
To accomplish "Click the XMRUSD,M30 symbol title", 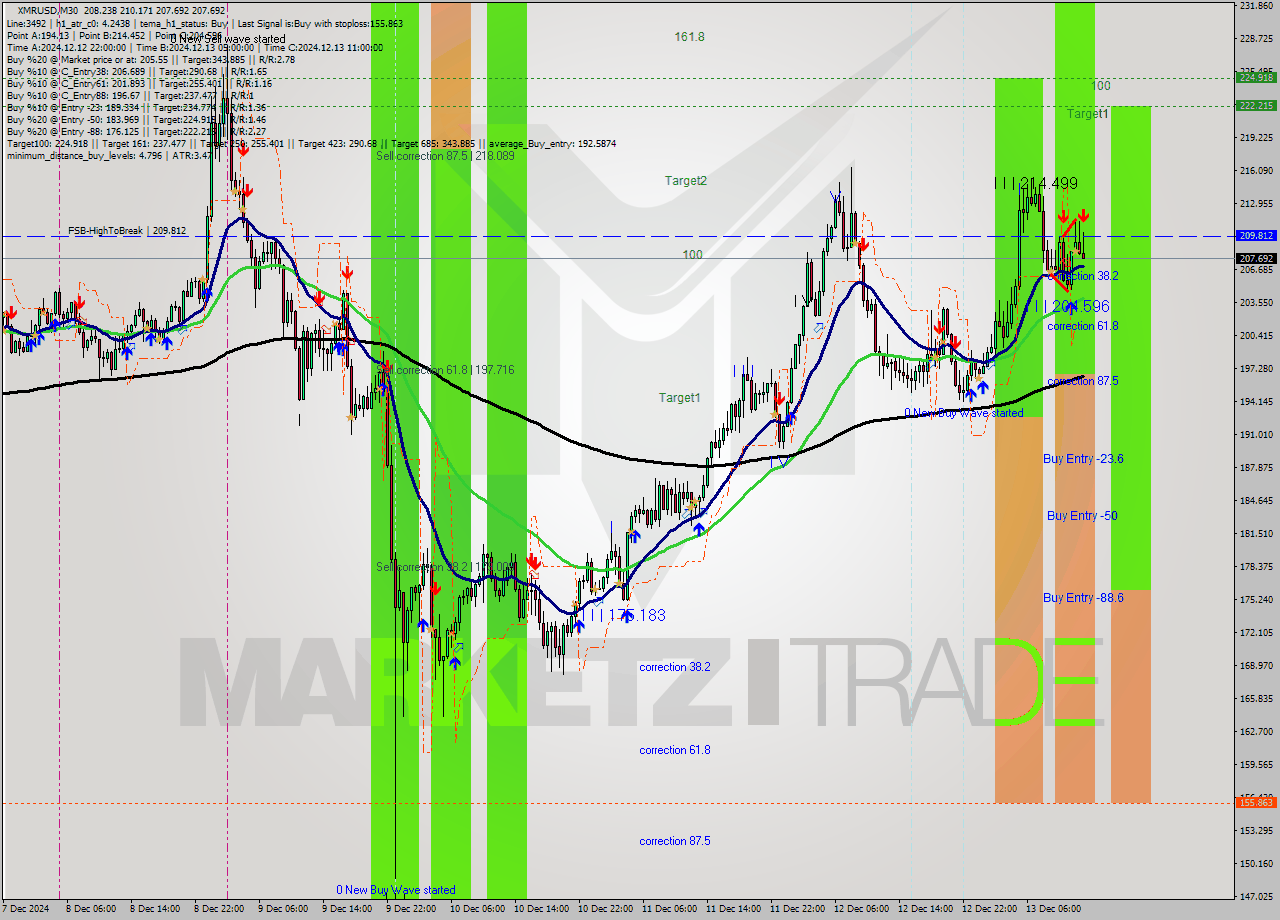I will click(x=46, y=10).
